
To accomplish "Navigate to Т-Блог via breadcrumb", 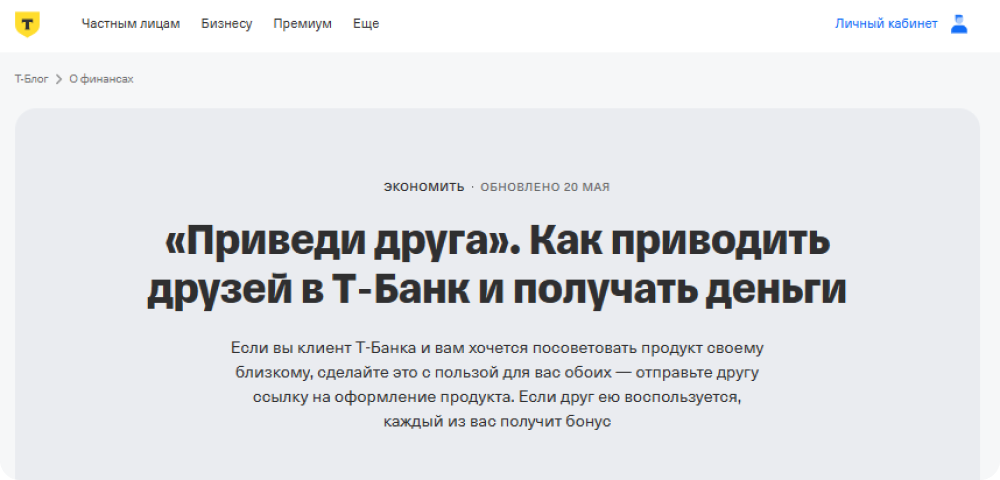I will tap(32, 79).
